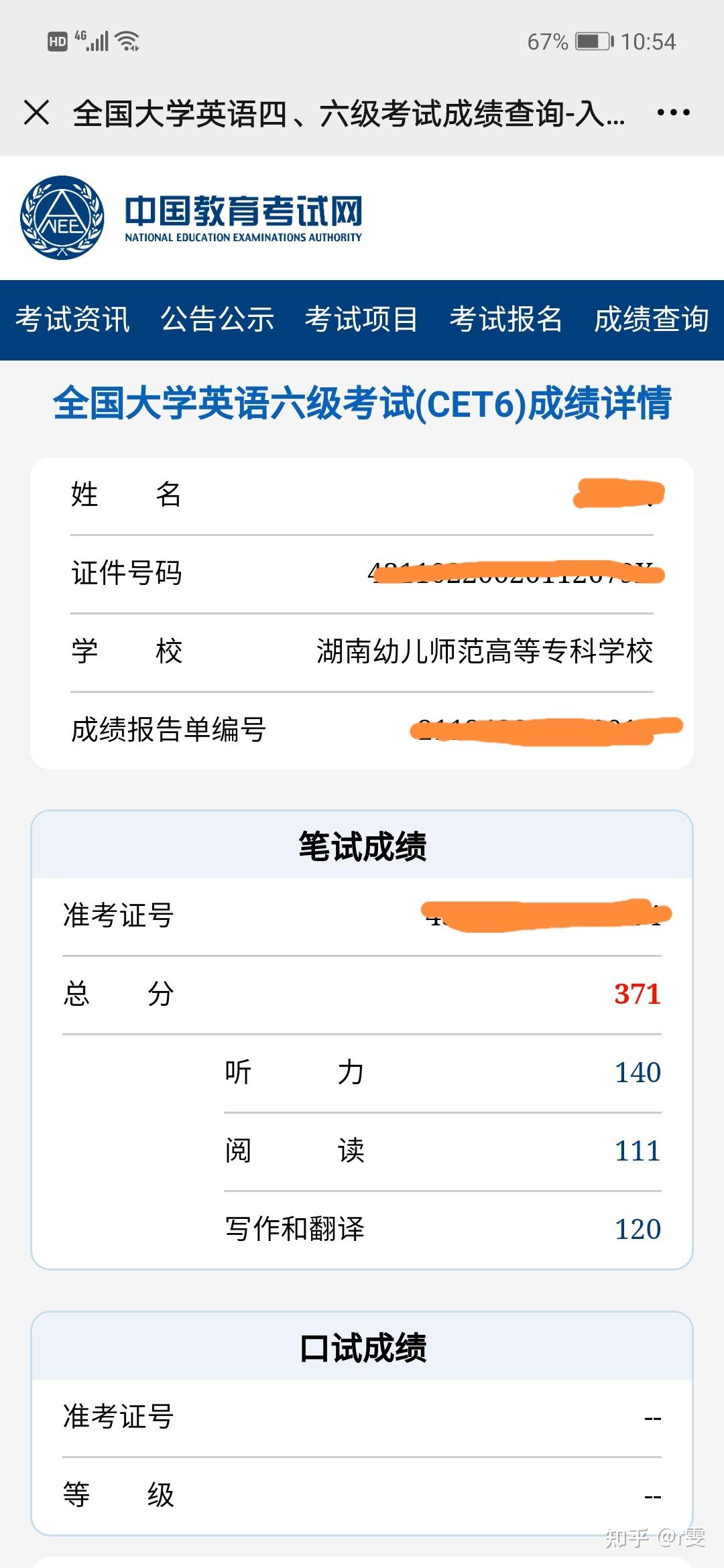Viewport: 724px width, 1568px height.
Task: Tap the NEEA circular logo
Action: pyautogui.click(x=62, y=218)
